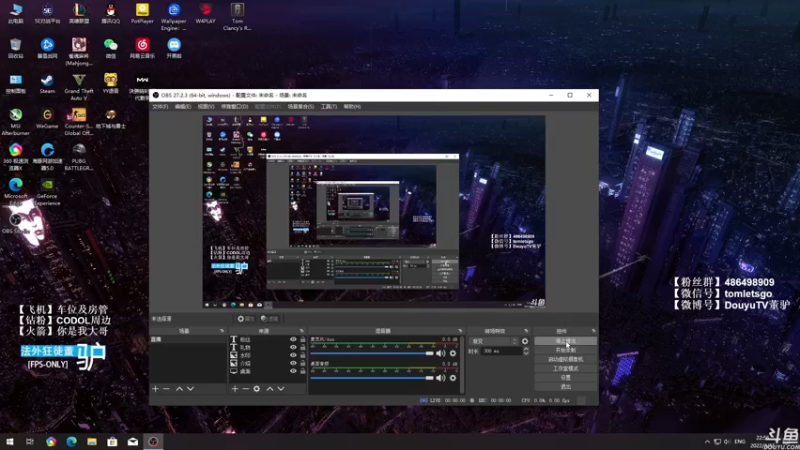Click the 开始录制 button

[x=565, y=350]
